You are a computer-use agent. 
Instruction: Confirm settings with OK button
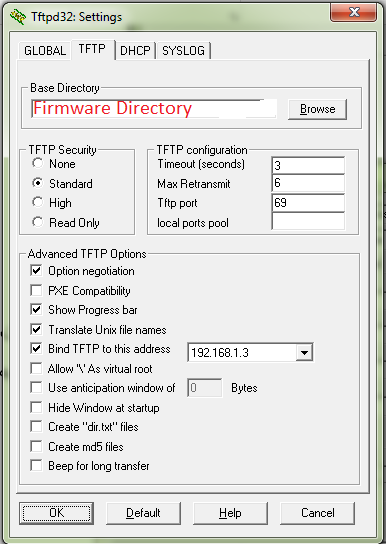pos(57,513)
